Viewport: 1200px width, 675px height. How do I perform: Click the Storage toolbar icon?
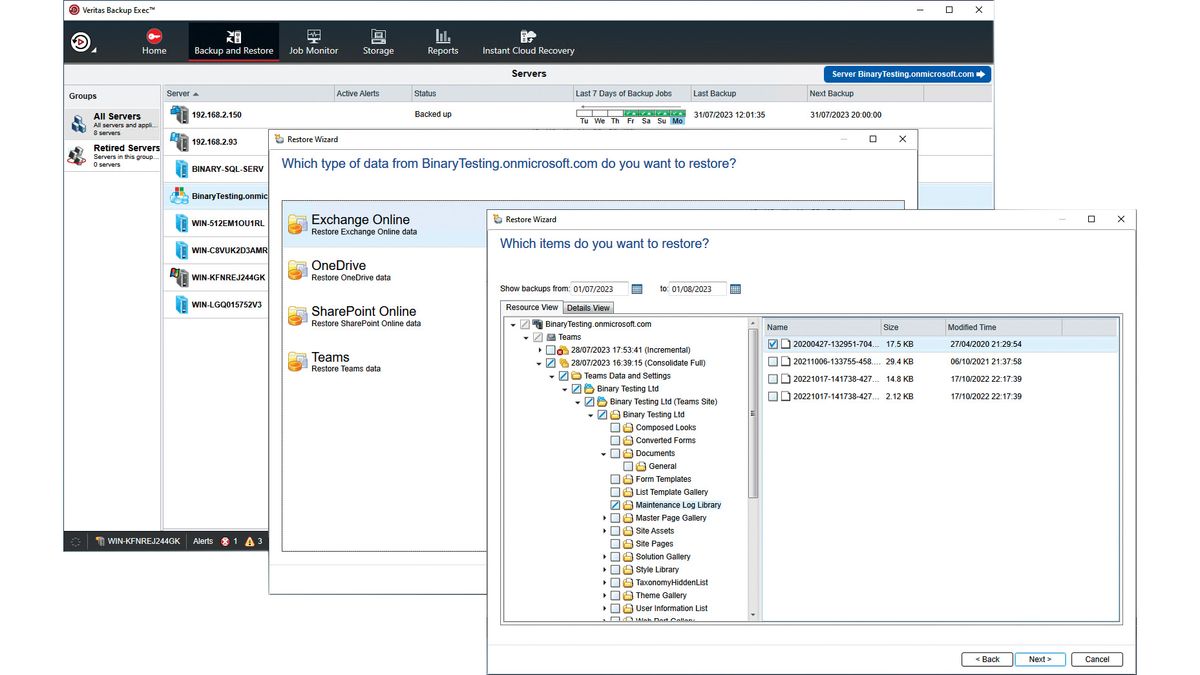pos(378,42)
